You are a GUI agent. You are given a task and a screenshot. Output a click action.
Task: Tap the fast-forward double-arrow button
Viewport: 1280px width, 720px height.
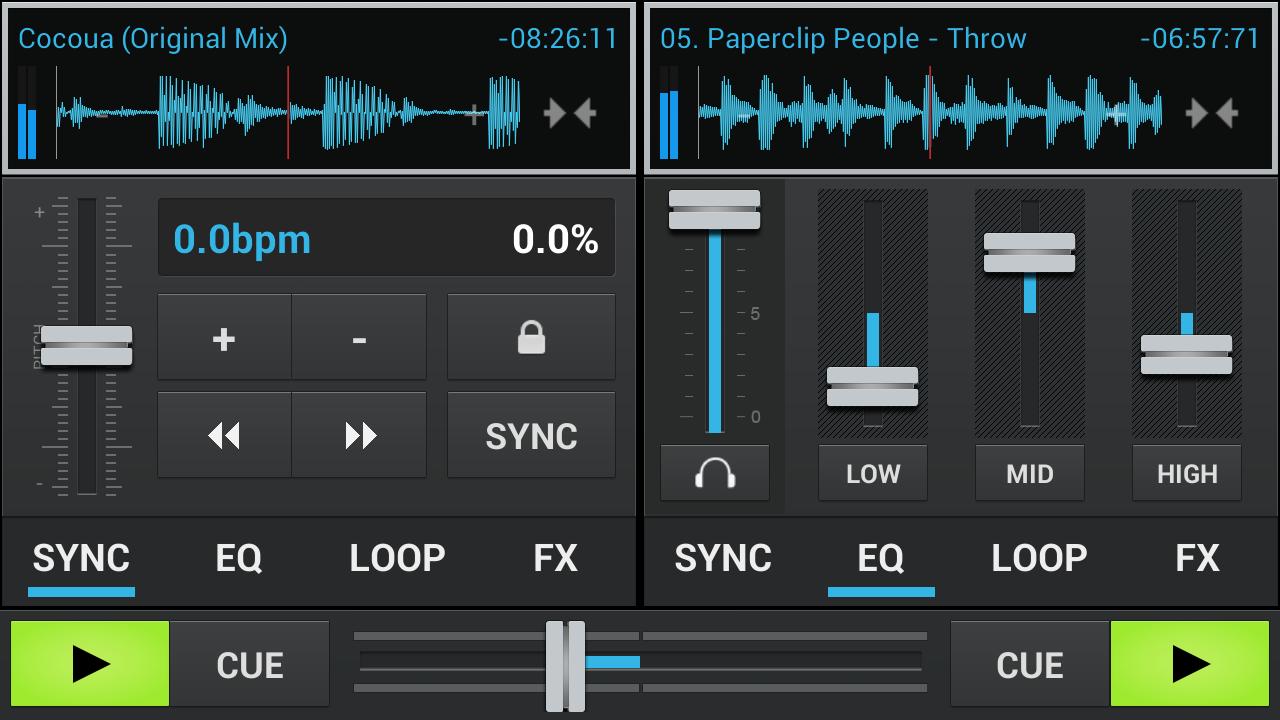[x=359, y=435]
